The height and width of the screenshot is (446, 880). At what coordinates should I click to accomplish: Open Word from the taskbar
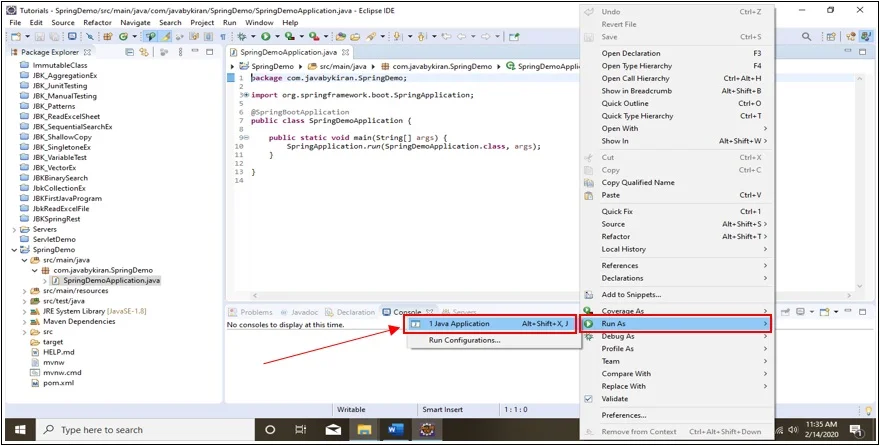tap(396, 430)
